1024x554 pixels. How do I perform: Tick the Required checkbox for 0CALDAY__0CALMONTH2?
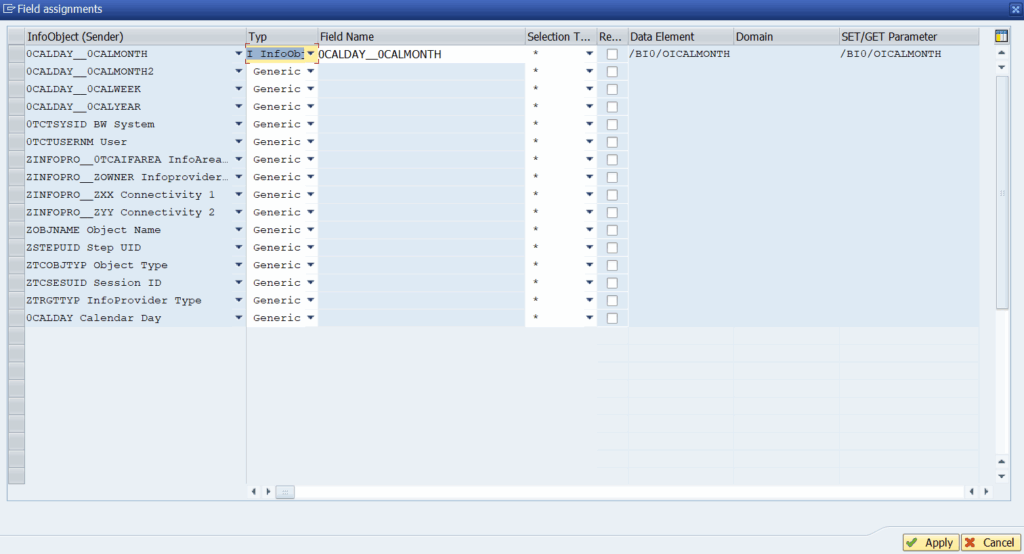point(612,72)
